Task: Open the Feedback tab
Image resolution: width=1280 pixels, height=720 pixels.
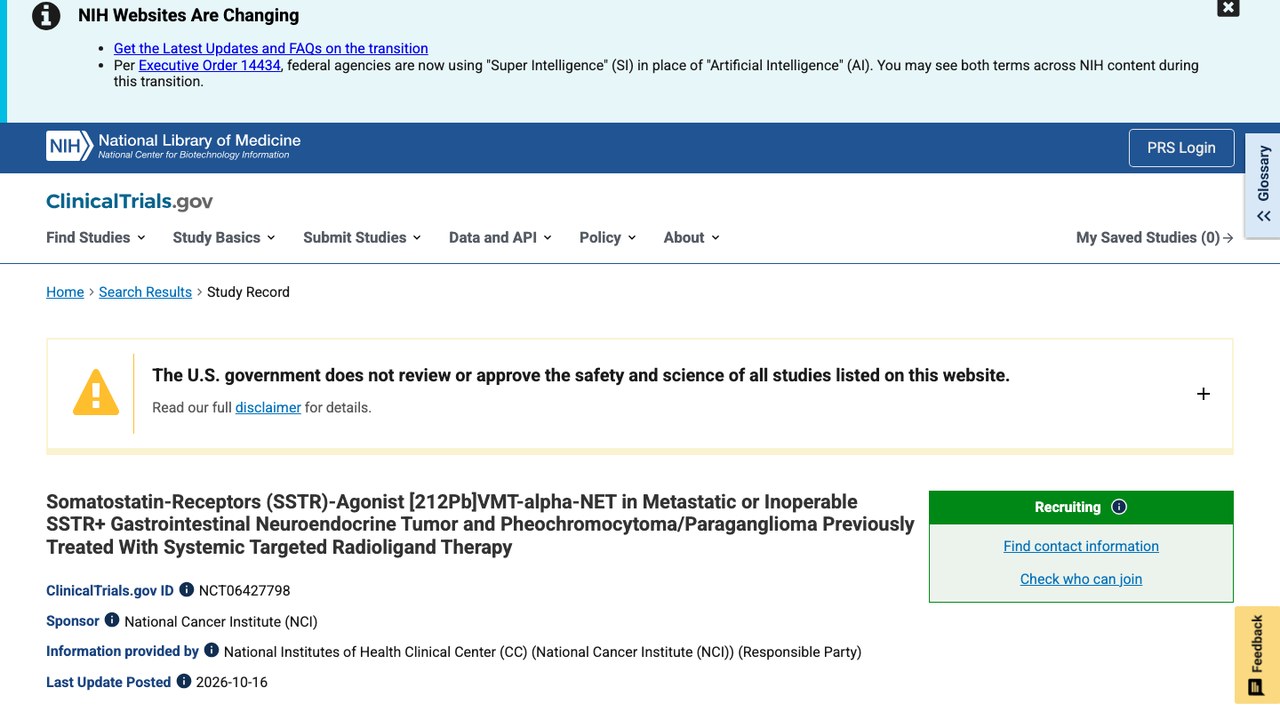Action: (1257, 655)
